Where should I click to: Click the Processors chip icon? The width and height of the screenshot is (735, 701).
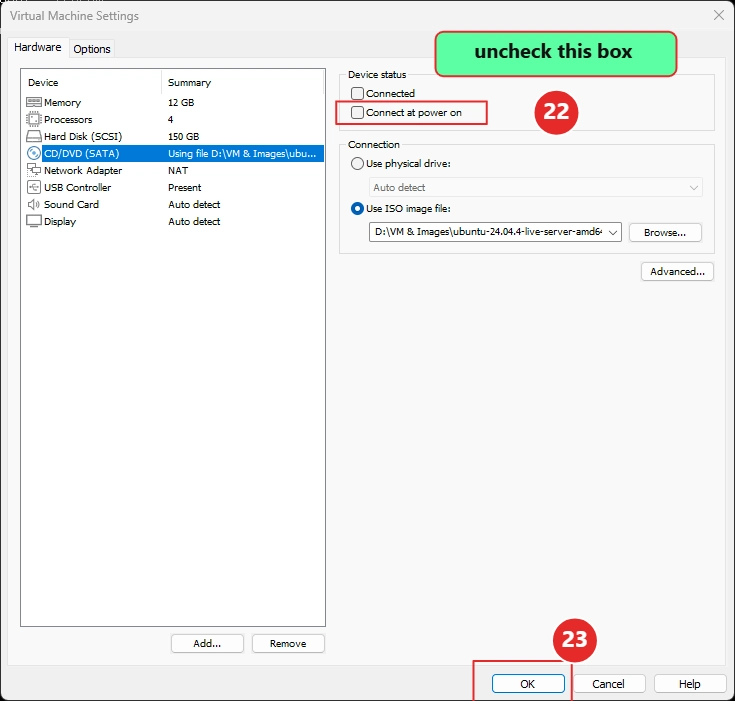tap(34, 119)
